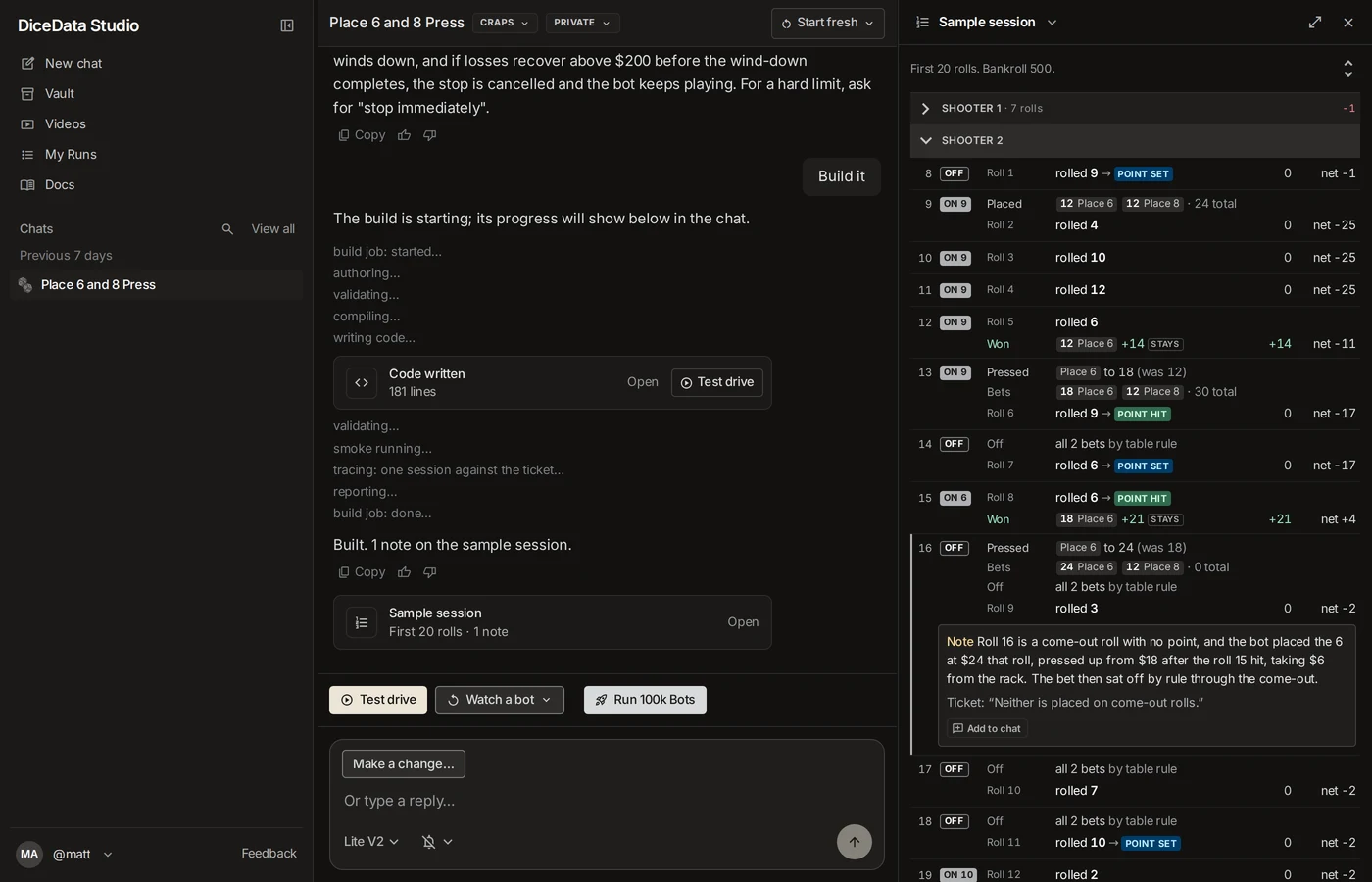Click the Sample session list icon in chat
1372x882 pixels.
tap(362, 622)
